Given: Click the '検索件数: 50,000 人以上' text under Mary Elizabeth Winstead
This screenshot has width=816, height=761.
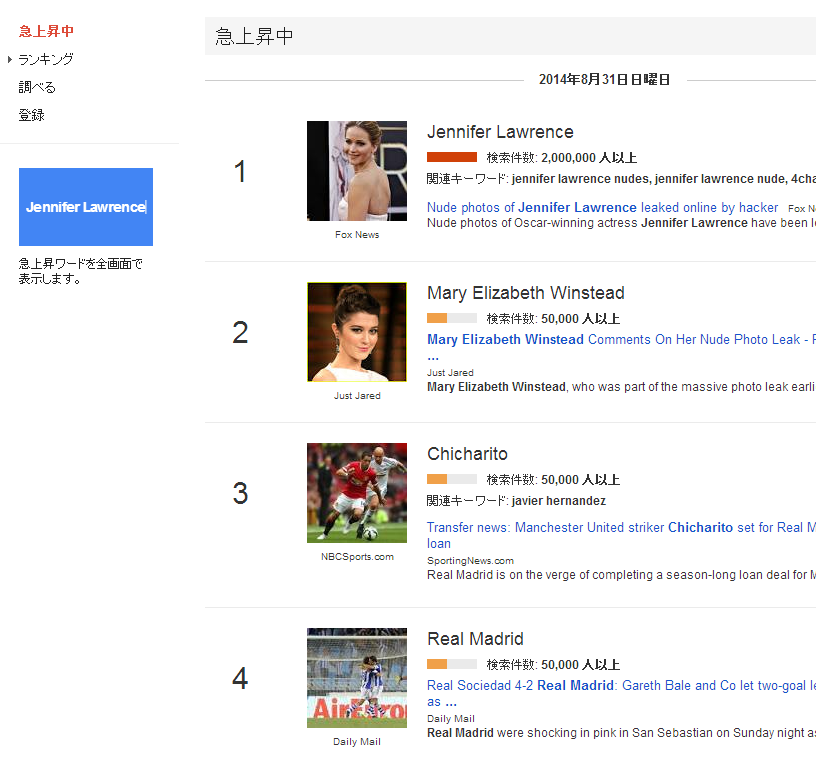Looking at the screenshot, I should pyautogui.click(x=553, y=319).
